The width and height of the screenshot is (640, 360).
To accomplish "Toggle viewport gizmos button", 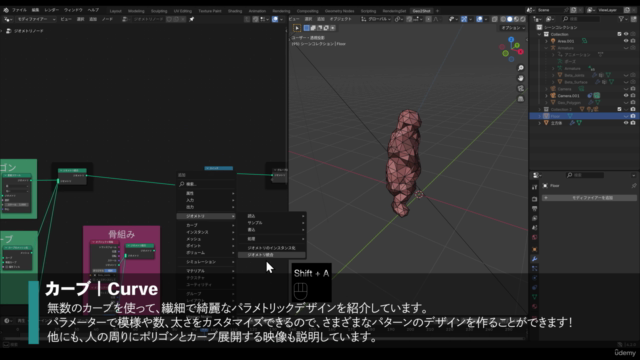I will [464, 19].
